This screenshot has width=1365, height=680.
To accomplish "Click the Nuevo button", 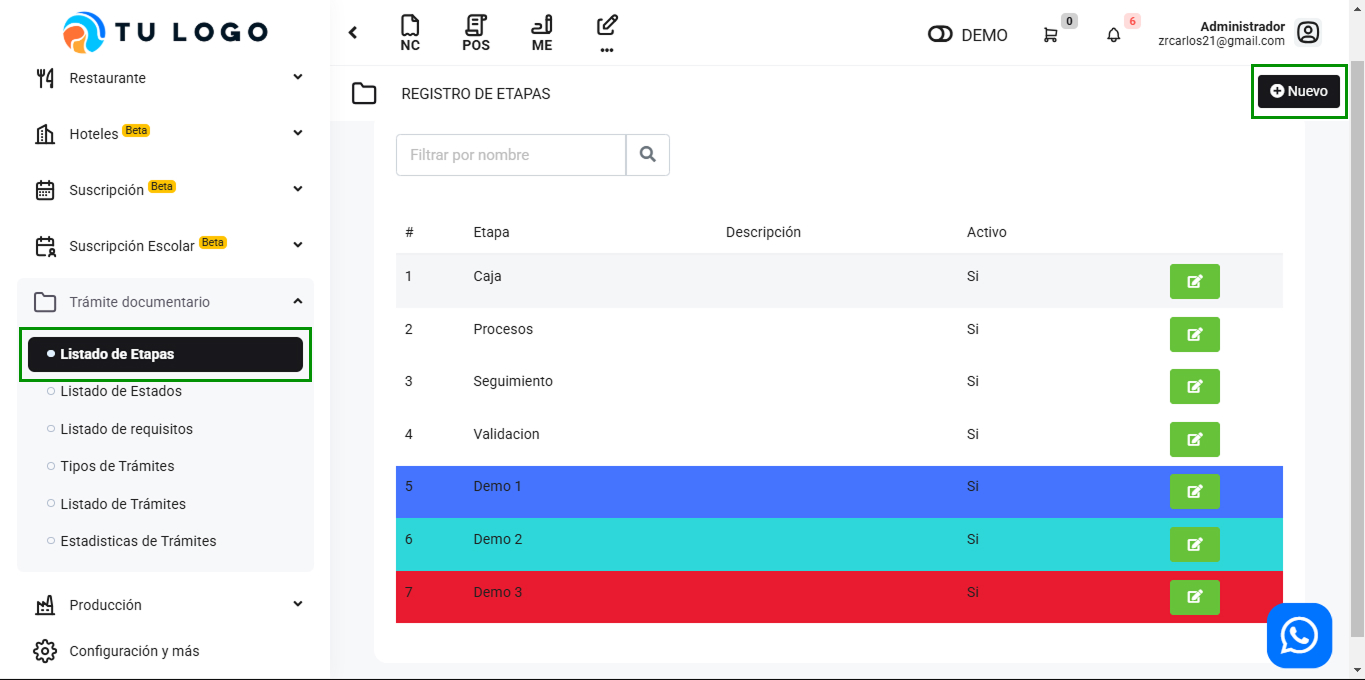I will coord(1298,91).
